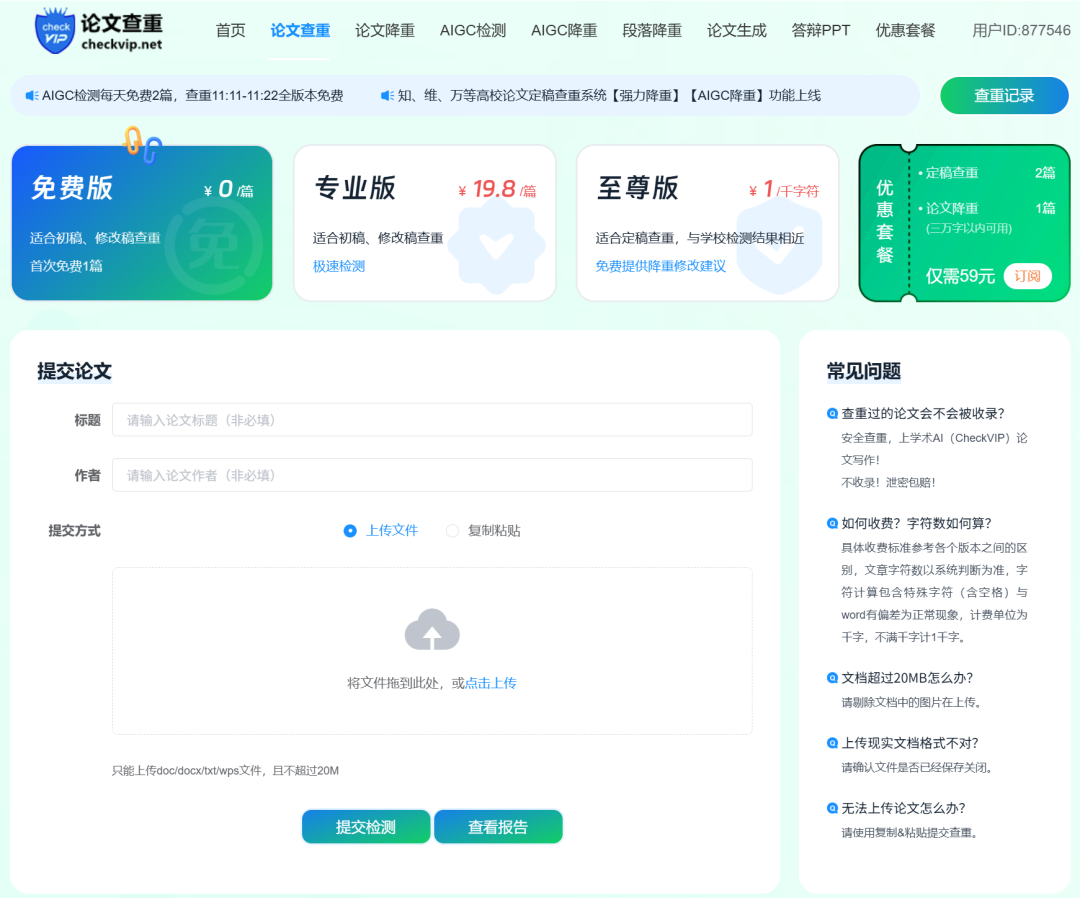
Task: Open the 答辩PPT menu item
Action: pos(820,31)
